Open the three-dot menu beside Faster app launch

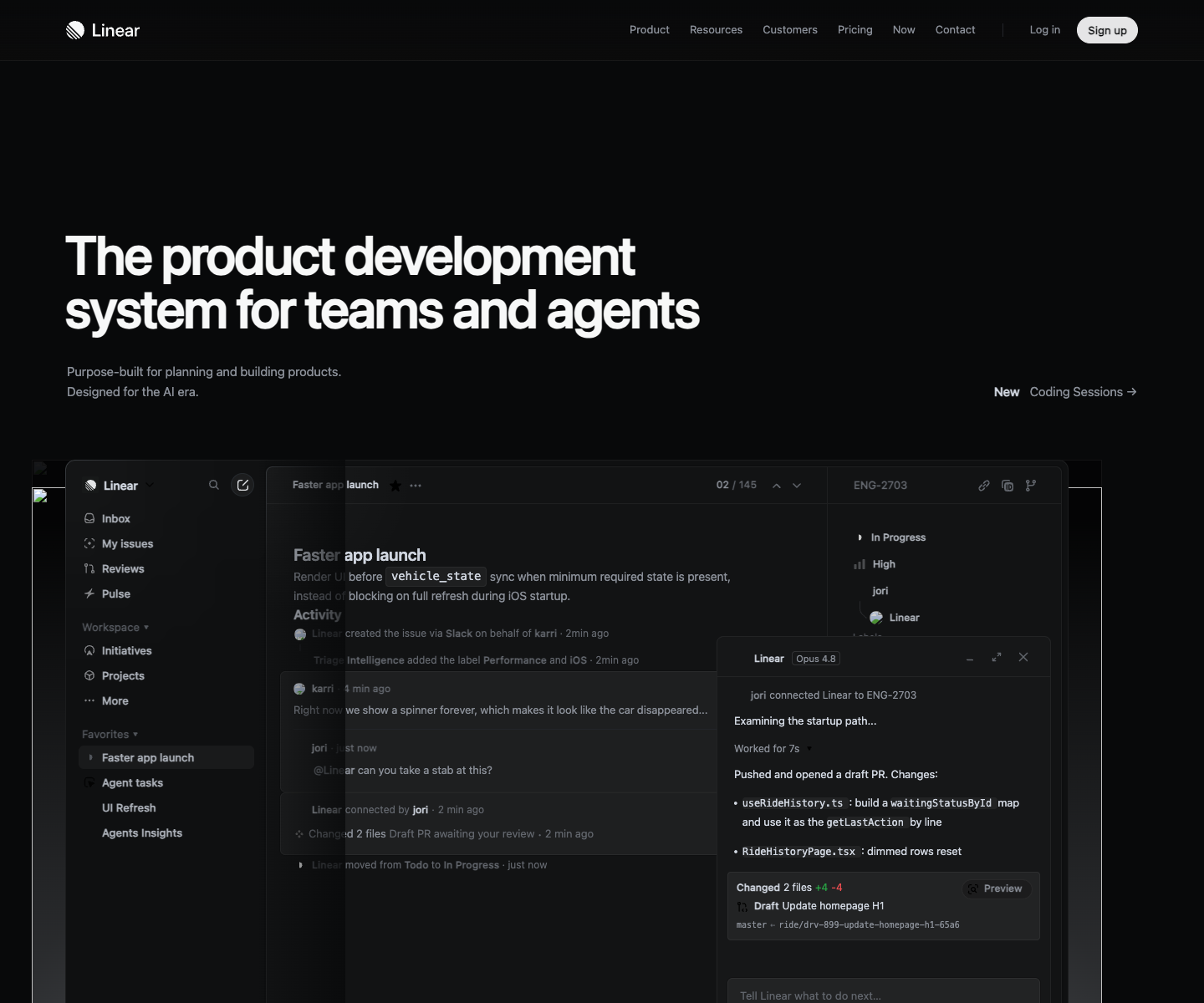[x=416, y=486]
